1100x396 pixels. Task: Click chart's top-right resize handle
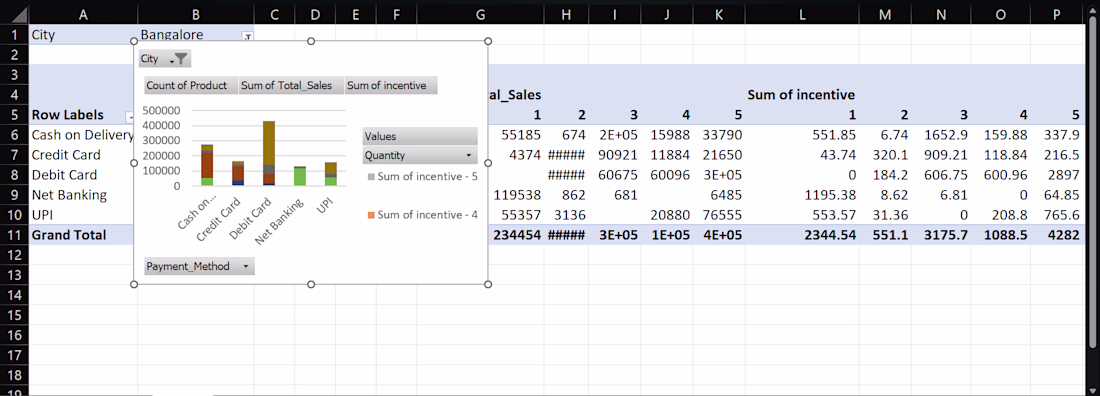tap(488, 41)
